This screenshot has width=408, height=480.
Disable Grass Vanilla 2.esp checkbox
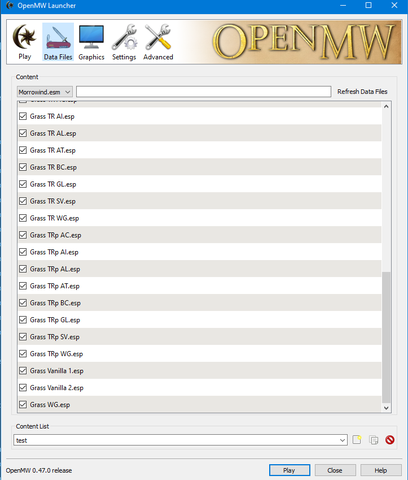point(23,388)
